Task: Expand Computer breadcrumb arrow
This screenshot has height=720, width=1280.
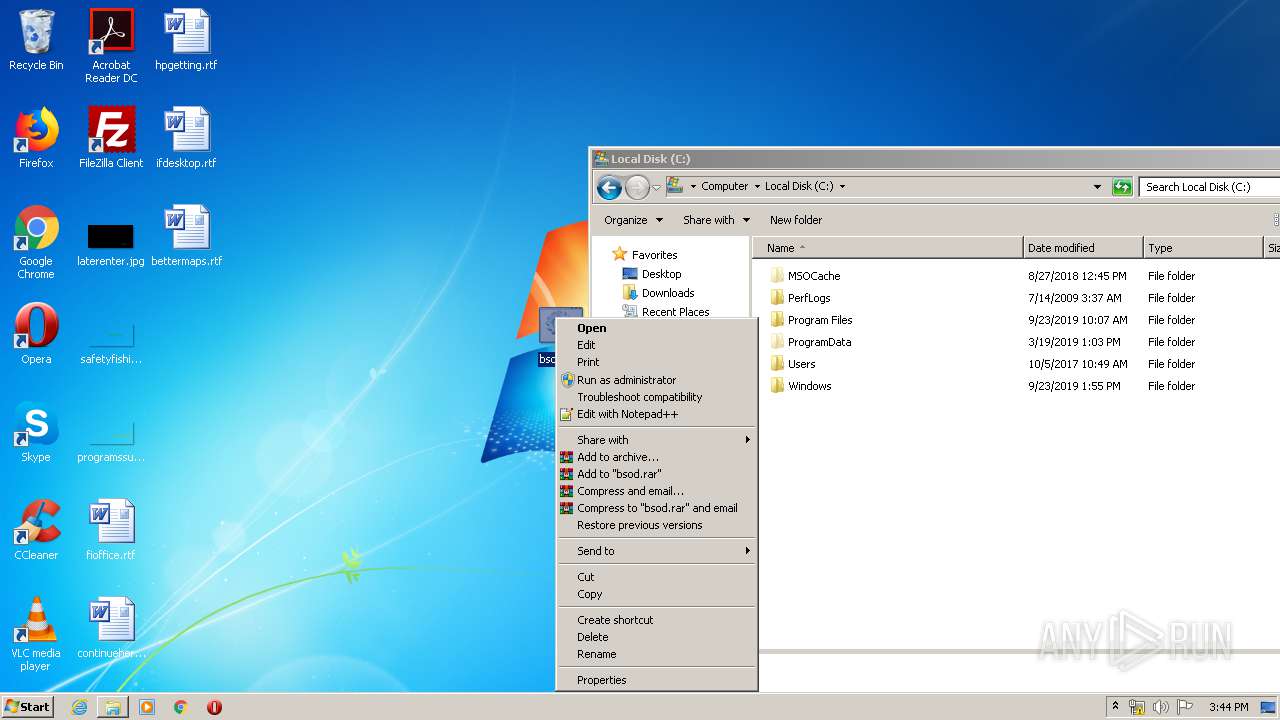Action: [757, 187]
